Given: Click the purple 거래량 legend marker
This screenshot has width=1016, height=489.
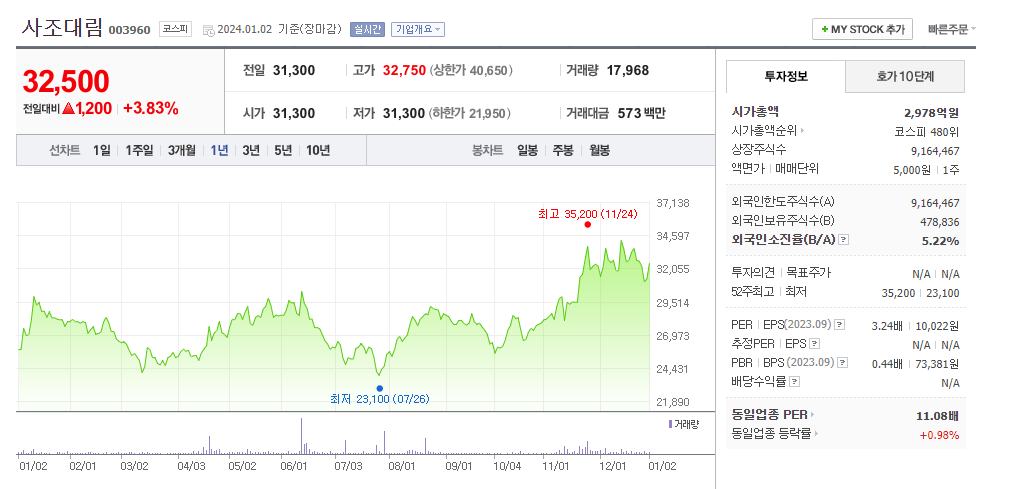Looking at the screenshot, I should tap(670, 424).
